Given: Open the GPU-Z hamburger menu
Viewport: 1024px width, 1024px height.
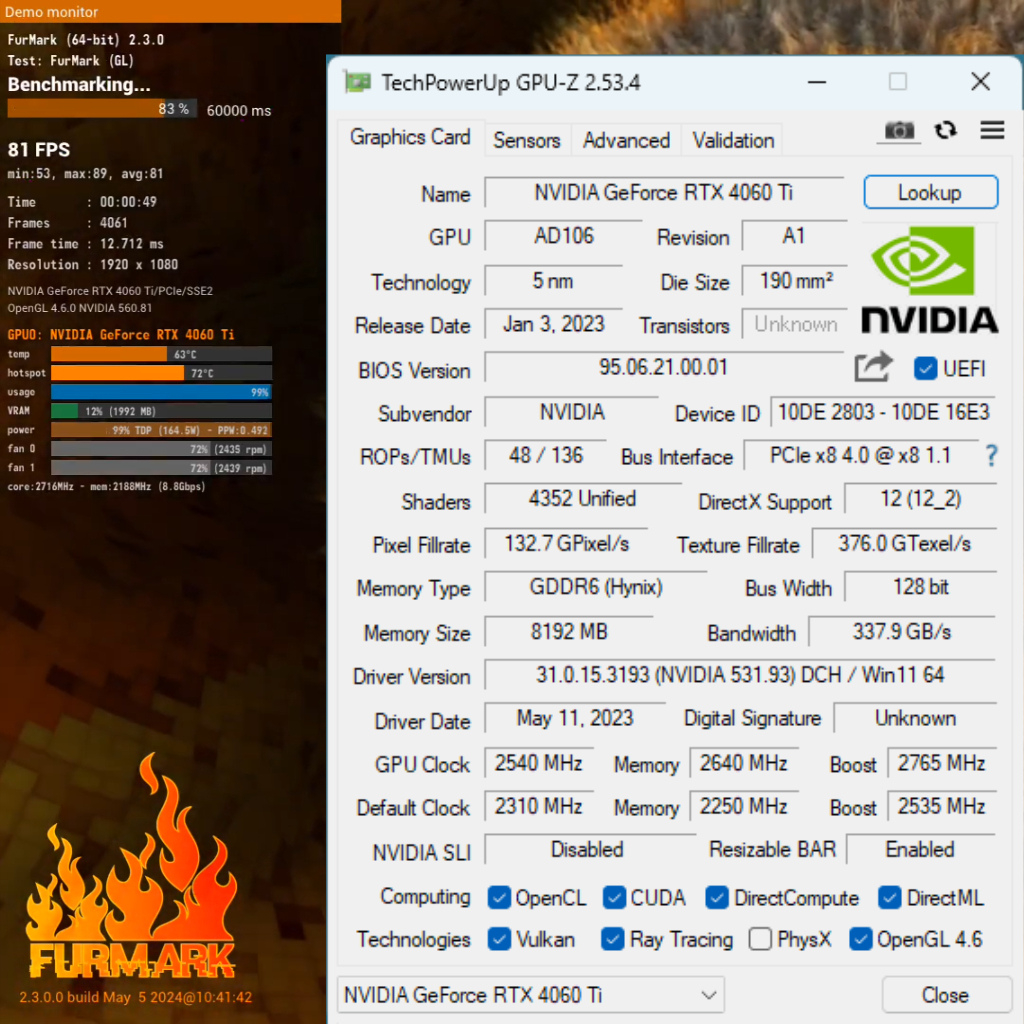Looking at the screenshot, I should point(991,130).
